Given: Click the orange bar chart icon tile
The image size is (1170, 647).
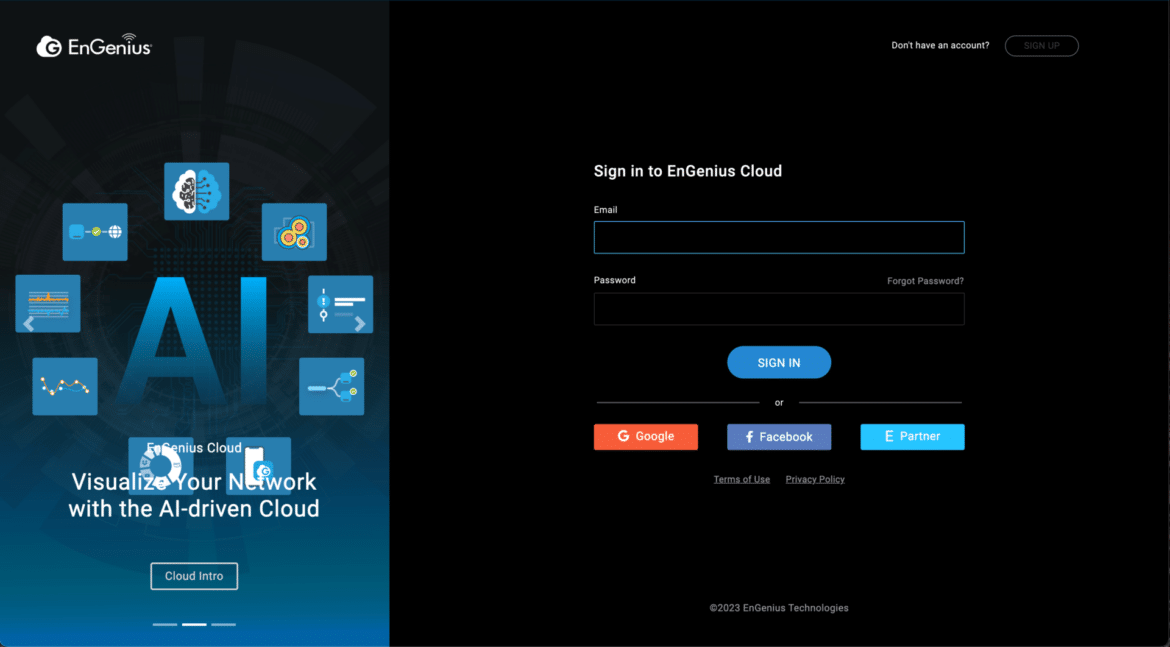Looking at the screenshot, I should point(48,304).
